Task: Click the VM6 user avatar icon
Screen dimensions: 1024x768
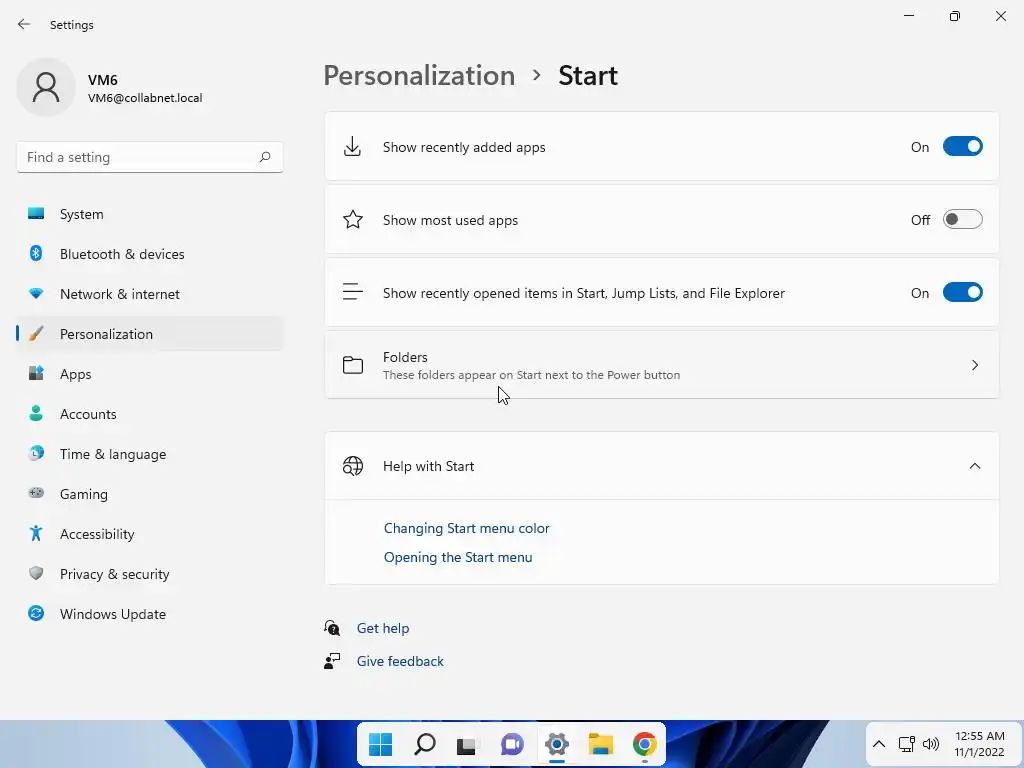Action: tap(46, 87)
